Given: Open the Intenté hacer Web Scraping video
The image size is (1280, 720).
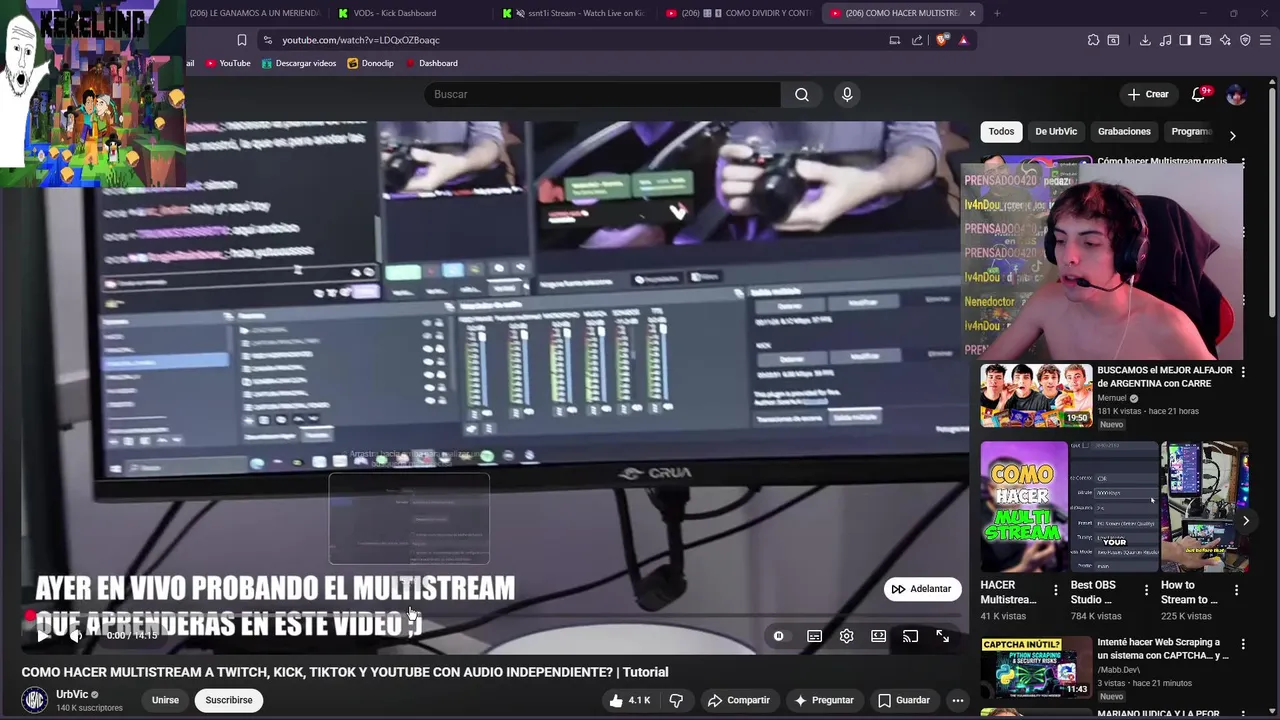Looking at the screenshot, I should point(1036,667).
